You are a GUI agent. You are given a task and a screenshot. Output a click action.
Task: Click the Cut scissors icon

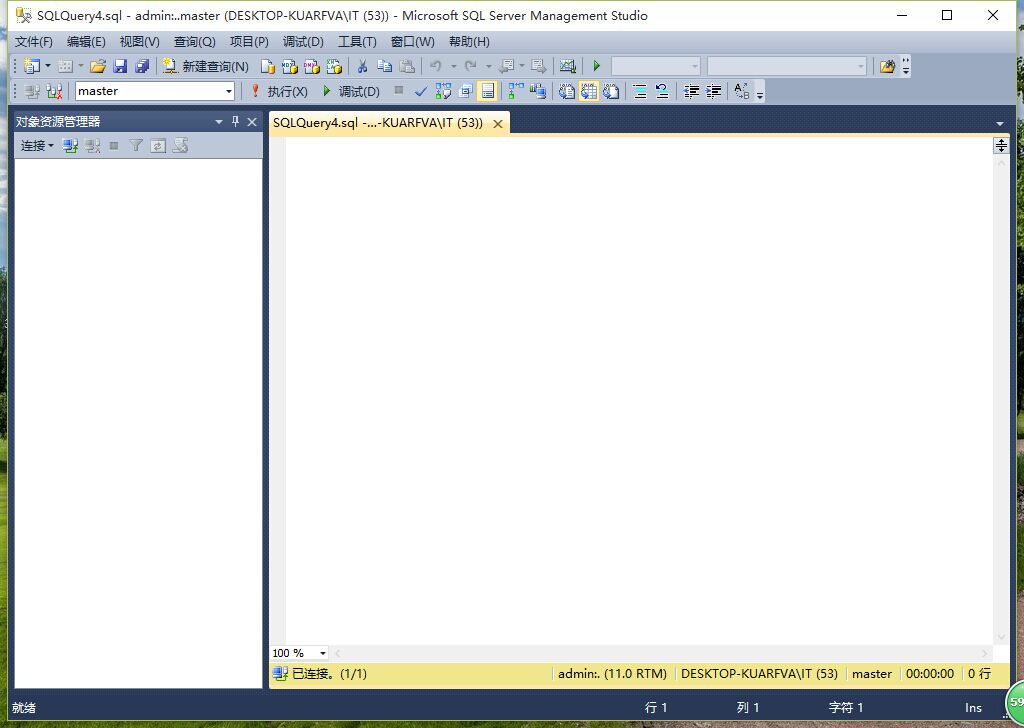click(x=362, y=67)
